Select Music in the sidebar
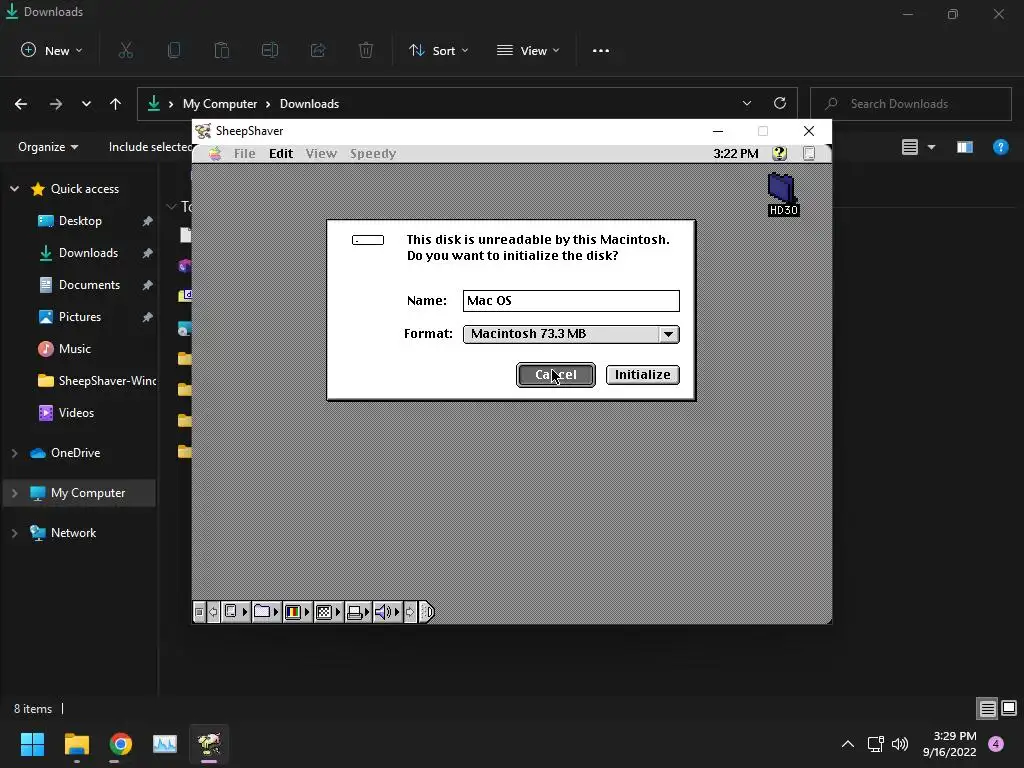 click(74, 349)
